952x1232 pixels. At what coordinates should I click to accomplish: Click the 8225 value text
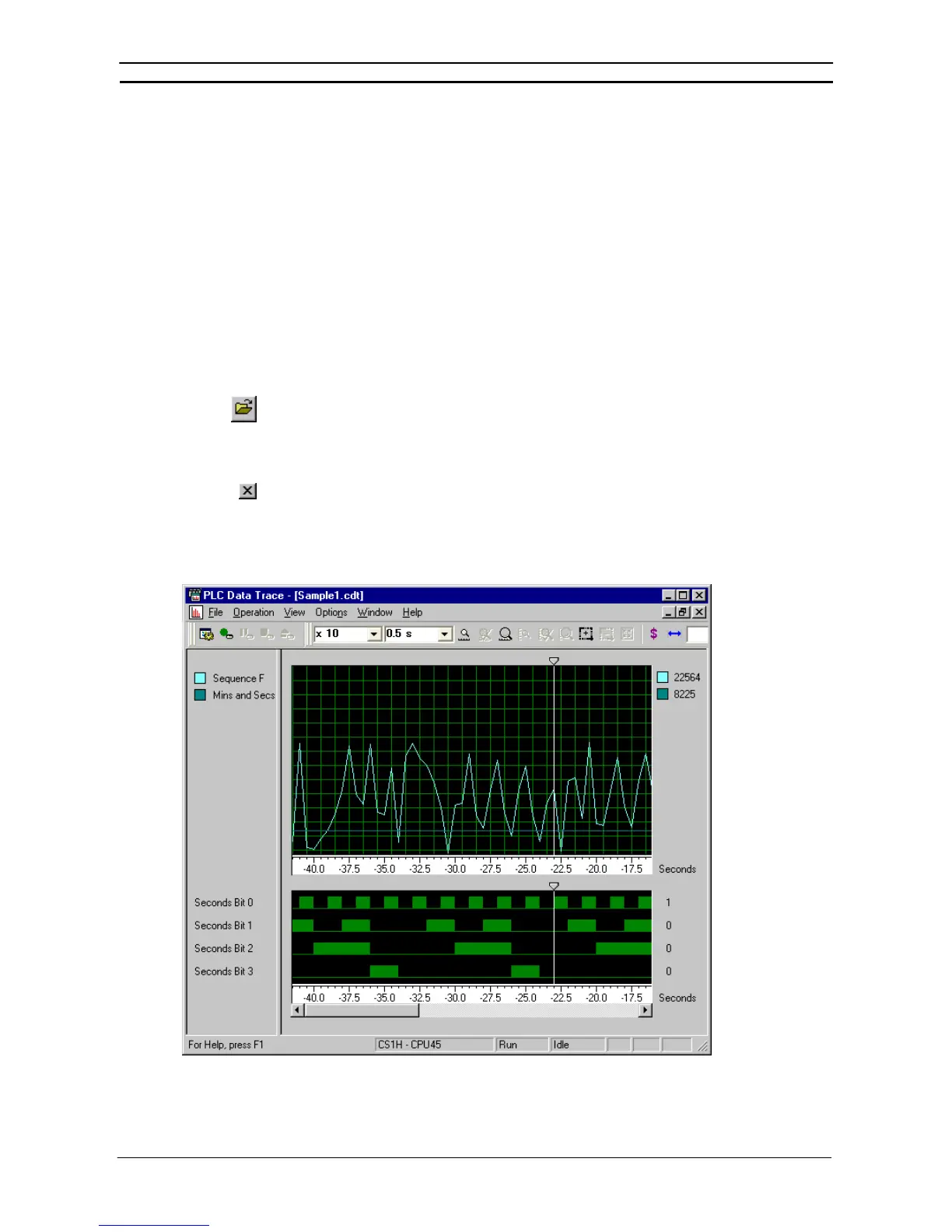(x=684, y=694)
